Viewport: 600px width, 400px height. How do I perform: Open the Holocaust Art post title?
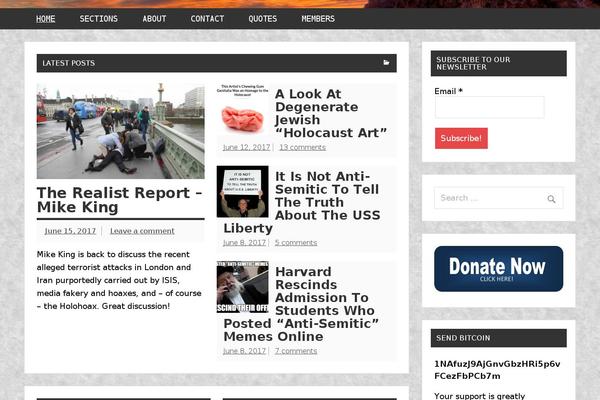pos(331,113)
